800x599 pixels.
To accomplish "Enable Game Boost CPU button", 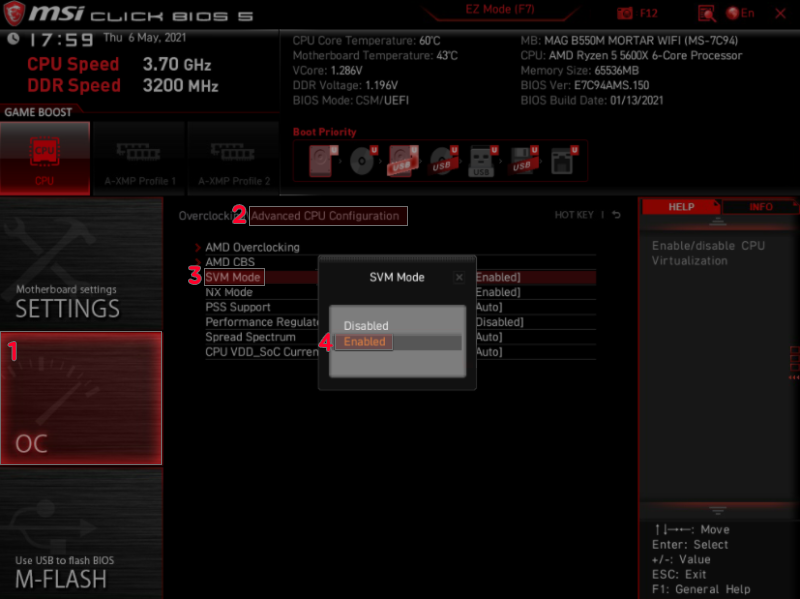I will 45,159.
